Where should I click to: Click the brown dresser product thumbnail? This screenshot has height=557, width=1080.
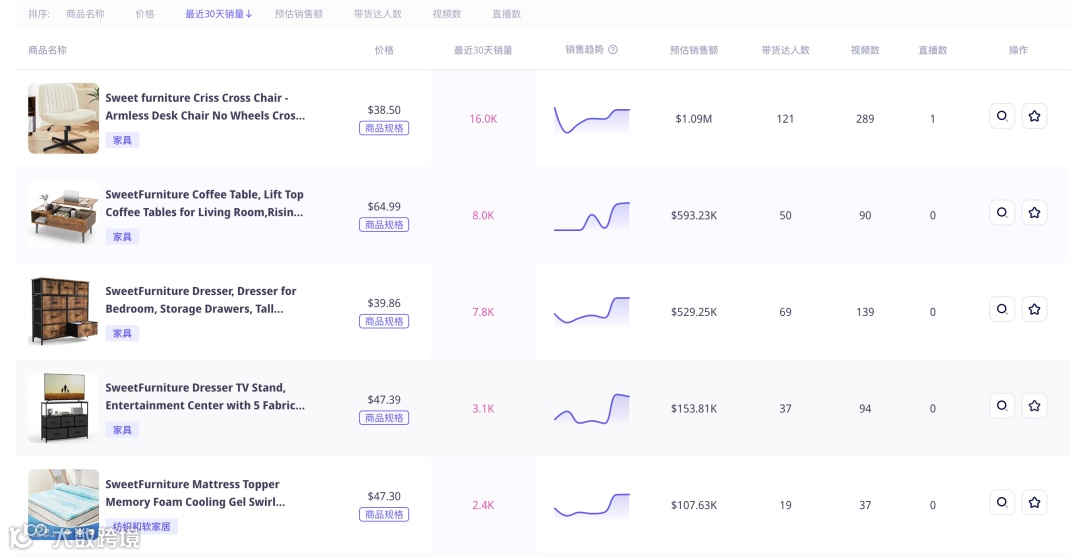pos(63,311)
